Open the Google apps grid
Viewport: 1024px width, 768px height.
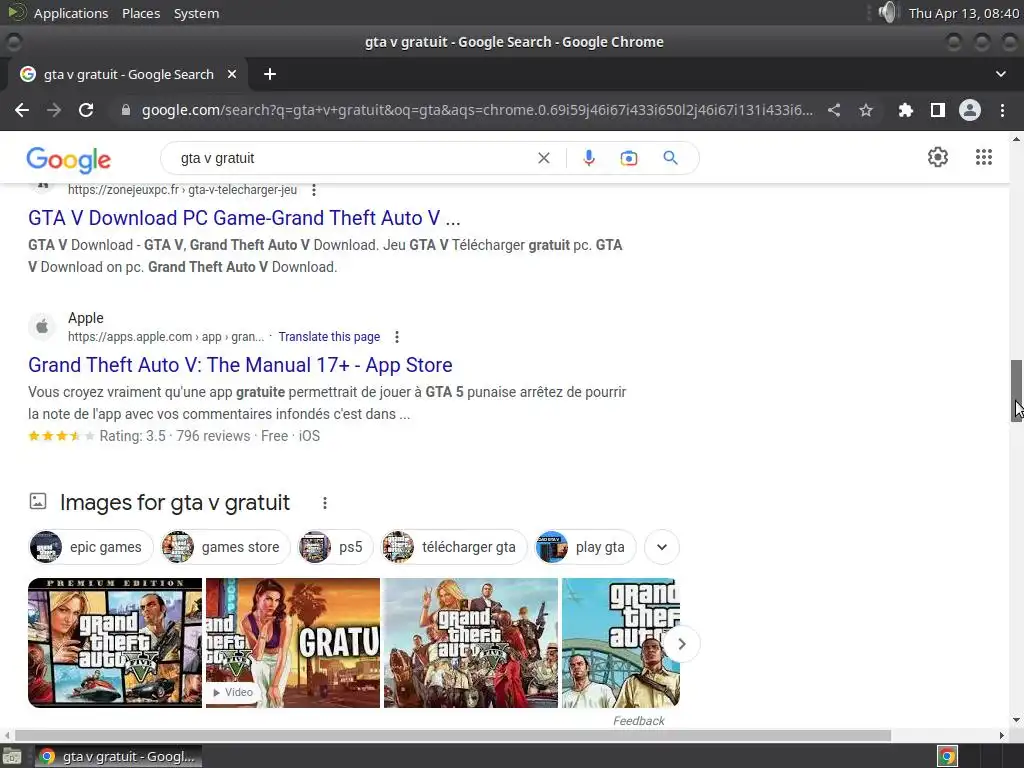tap(984, 157)
